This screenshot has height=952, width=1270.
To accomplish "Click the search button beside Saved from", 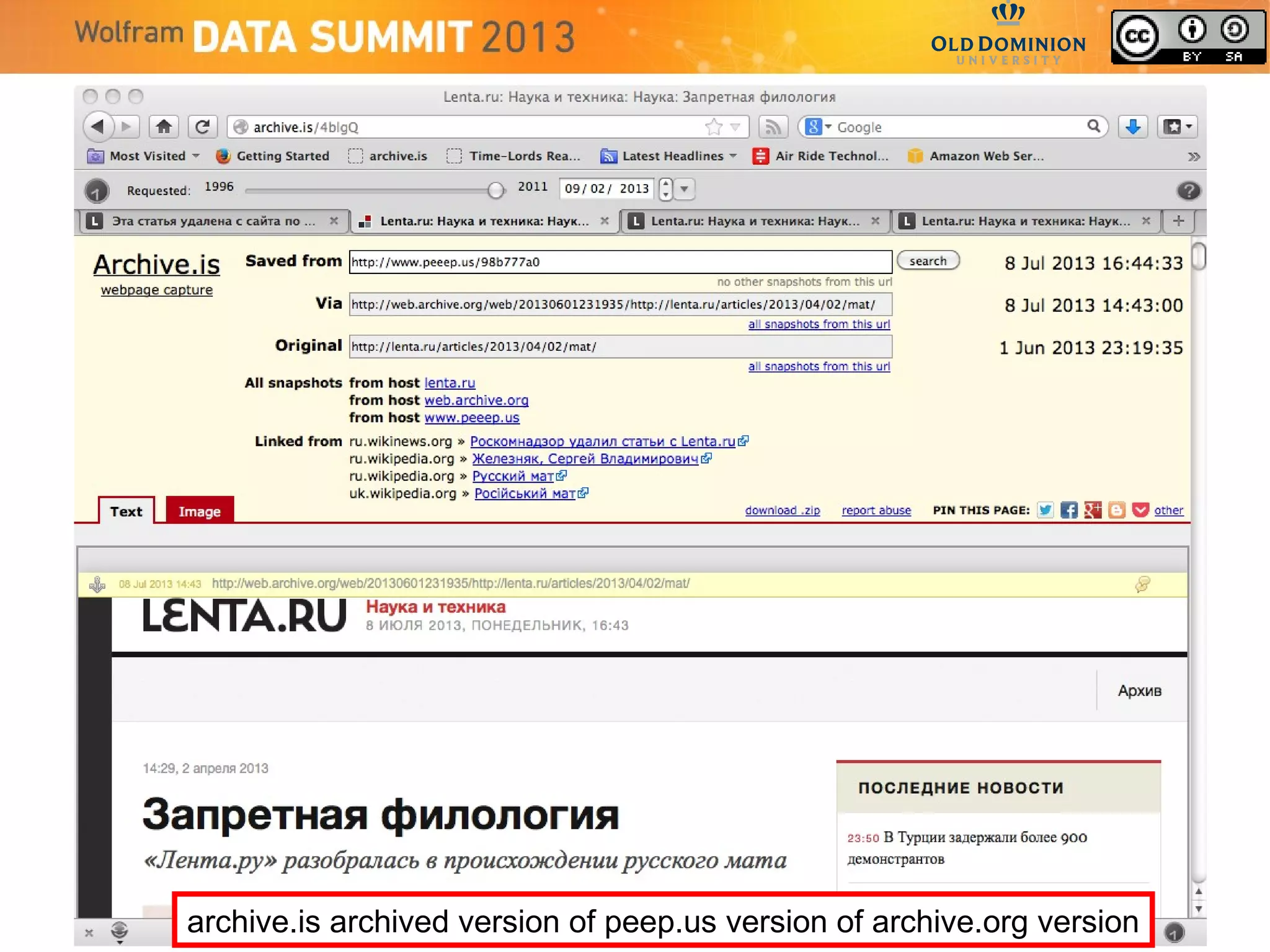I will 928,261.
